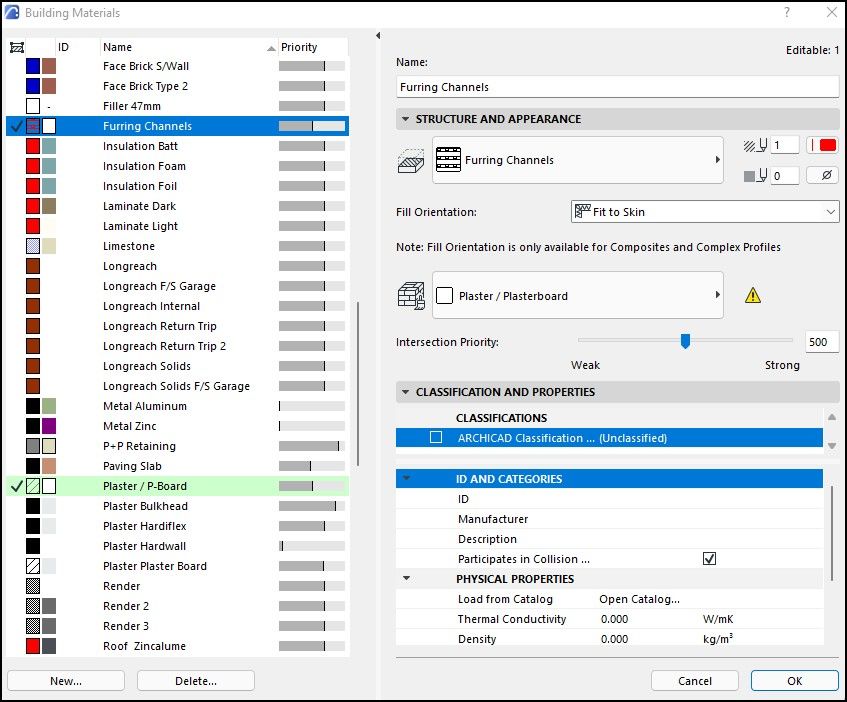Click the Description property row
This screenshot has width=847, height=702.
[609, 539]
